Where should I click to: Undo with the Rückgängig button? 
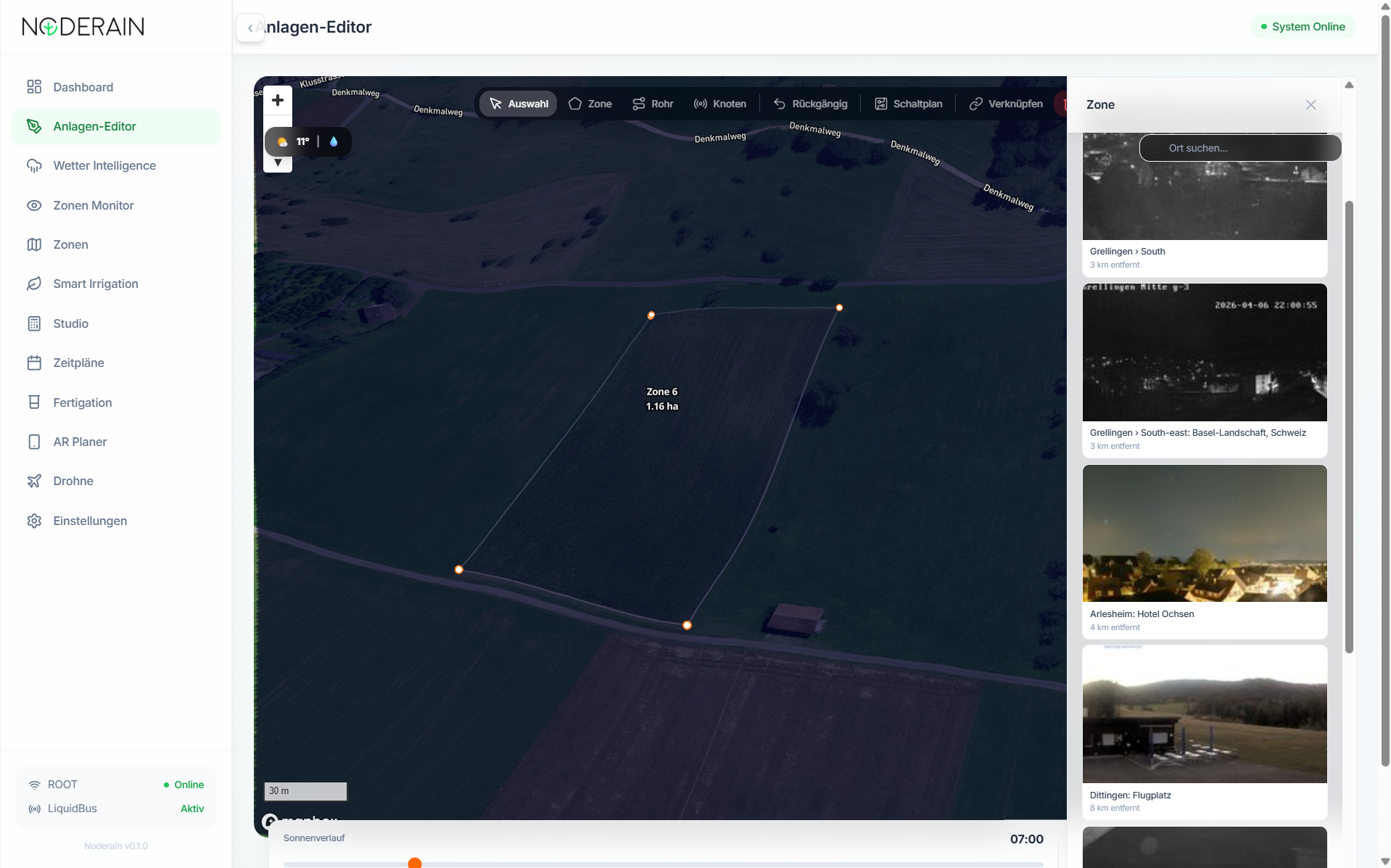[810, 104]
